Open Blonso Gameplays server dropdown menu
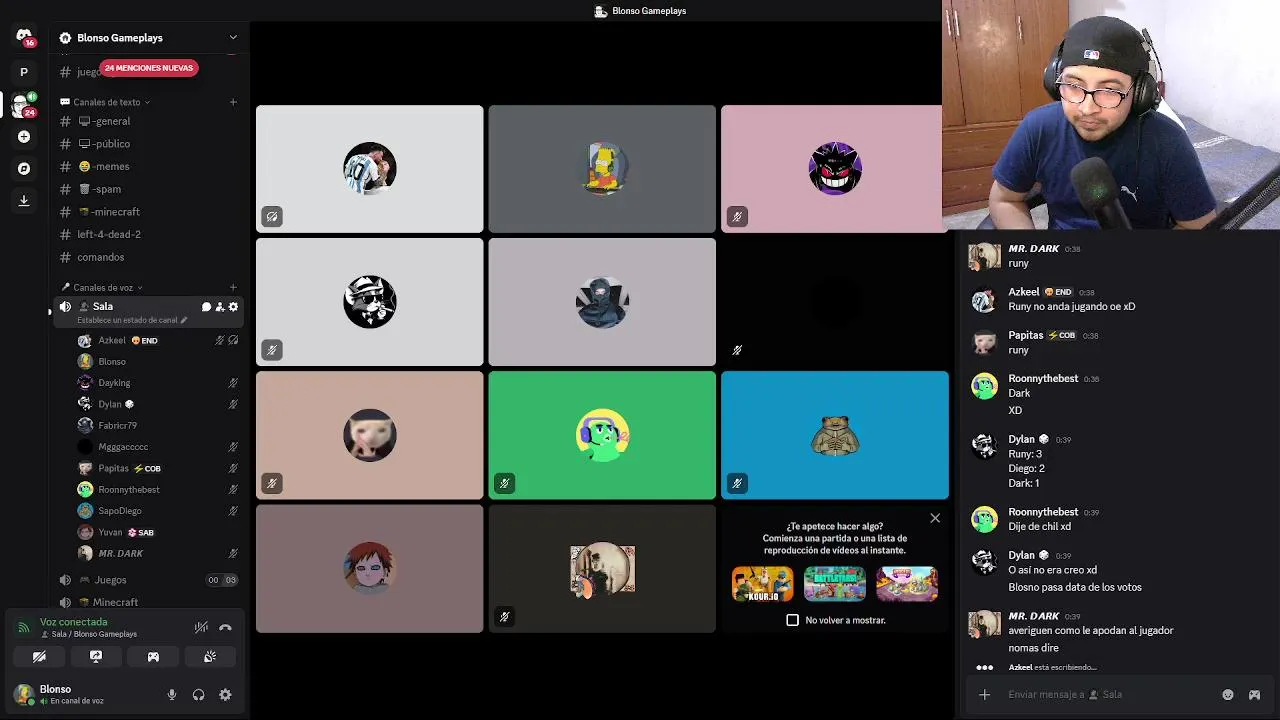The height and width of the screenshot is (720, 1280). (233, 38)
